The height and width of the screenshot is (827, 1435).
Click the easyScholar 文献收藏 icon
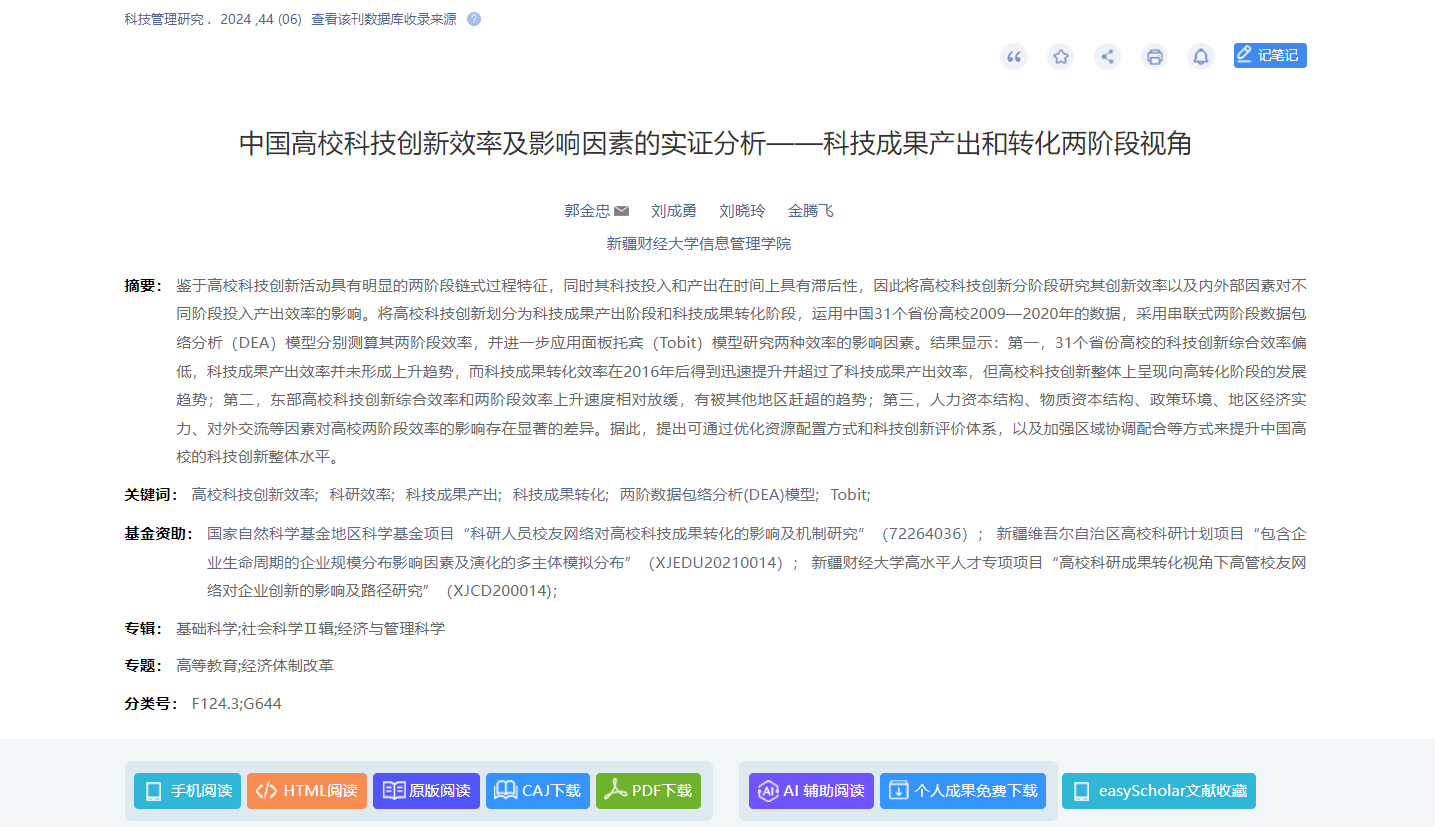point(1081,790)
